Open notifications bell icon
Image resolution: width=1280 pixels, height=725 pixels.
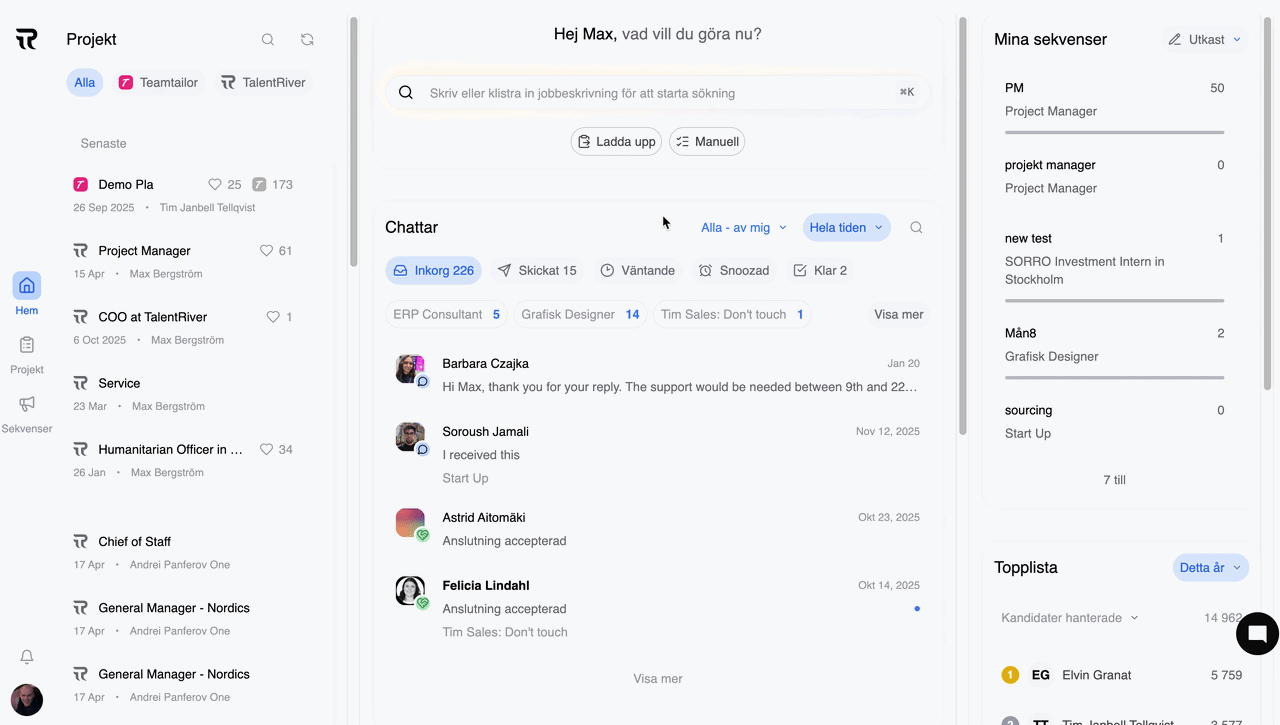click(x=27, y=657)
